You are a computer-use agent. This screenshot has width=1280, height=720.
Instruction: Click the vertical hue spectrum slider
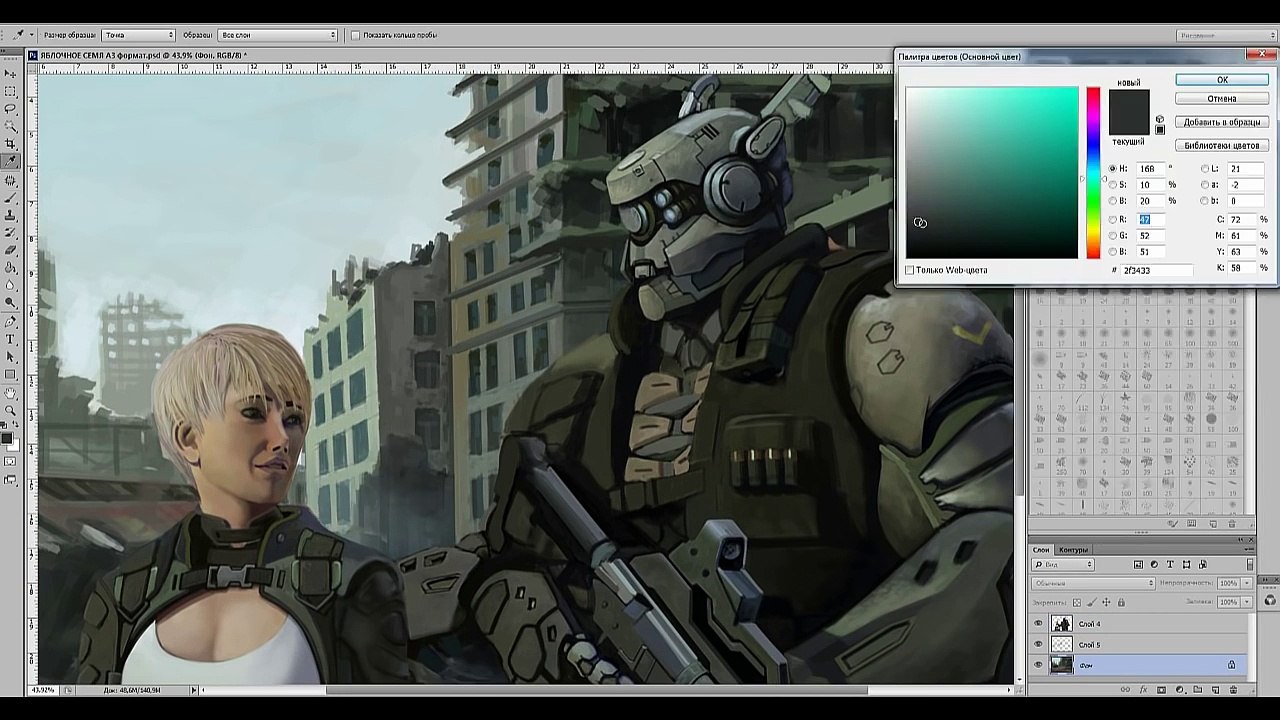[1093, 173]
